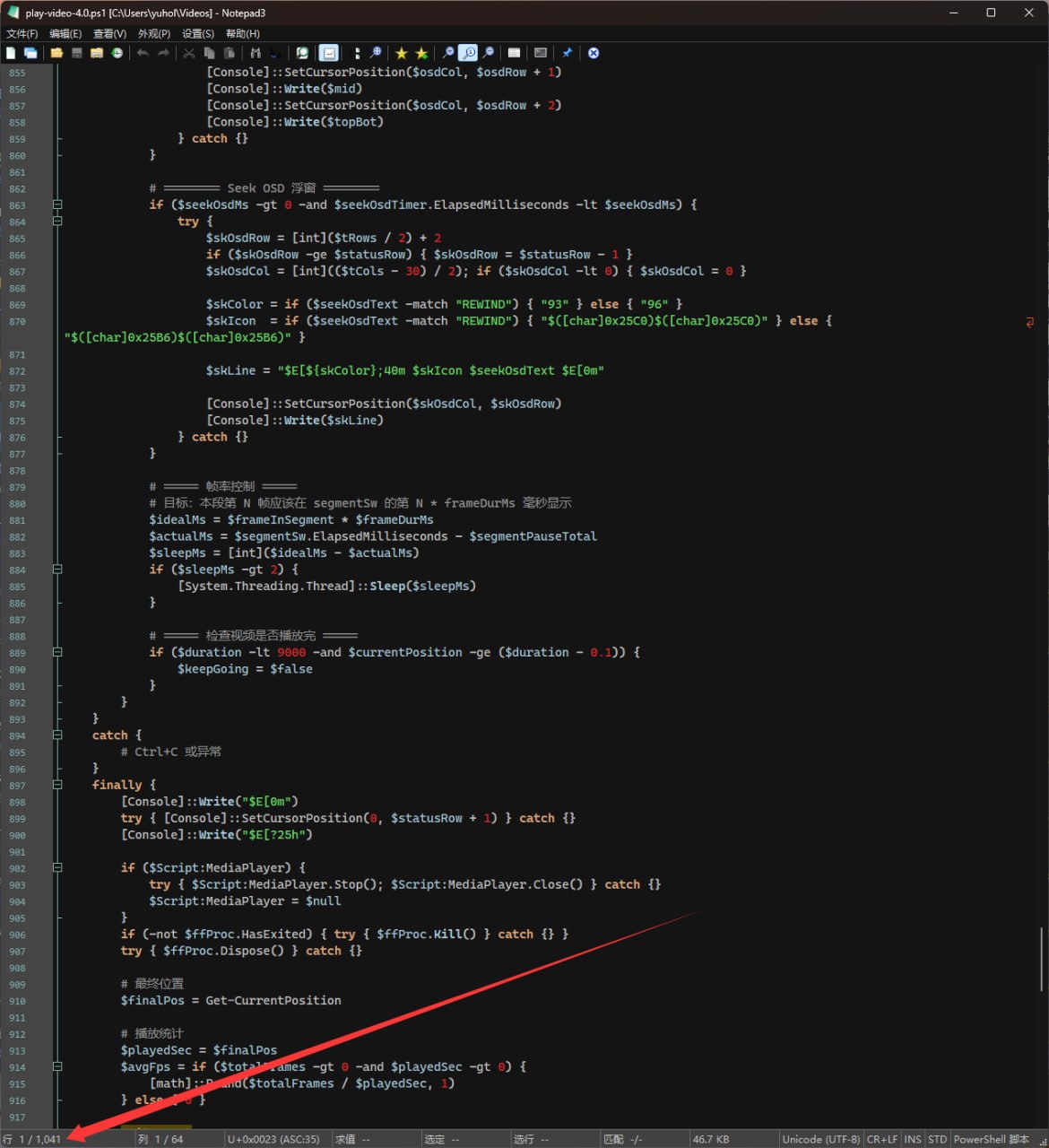Click the first magnifier zoom icon after the stars
Viewport: 1049px width, 1148px height.
coord(448,54)
